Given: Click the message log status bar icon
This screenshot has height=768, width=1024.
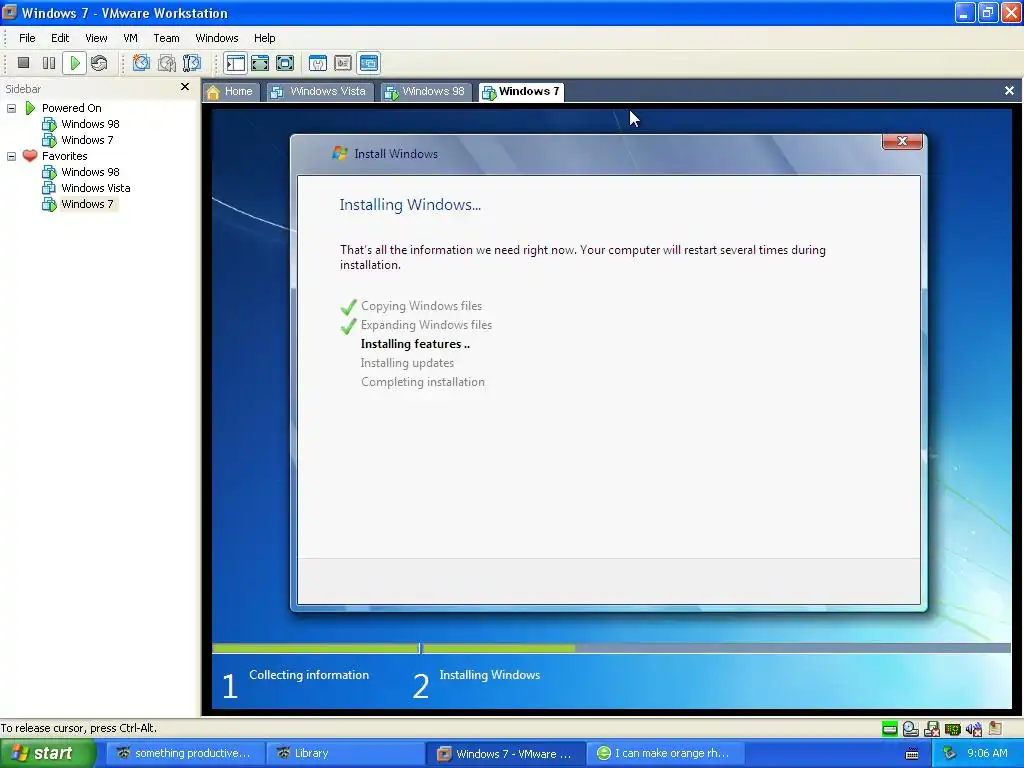Looking at the screenshot, I should click(995, 728).
